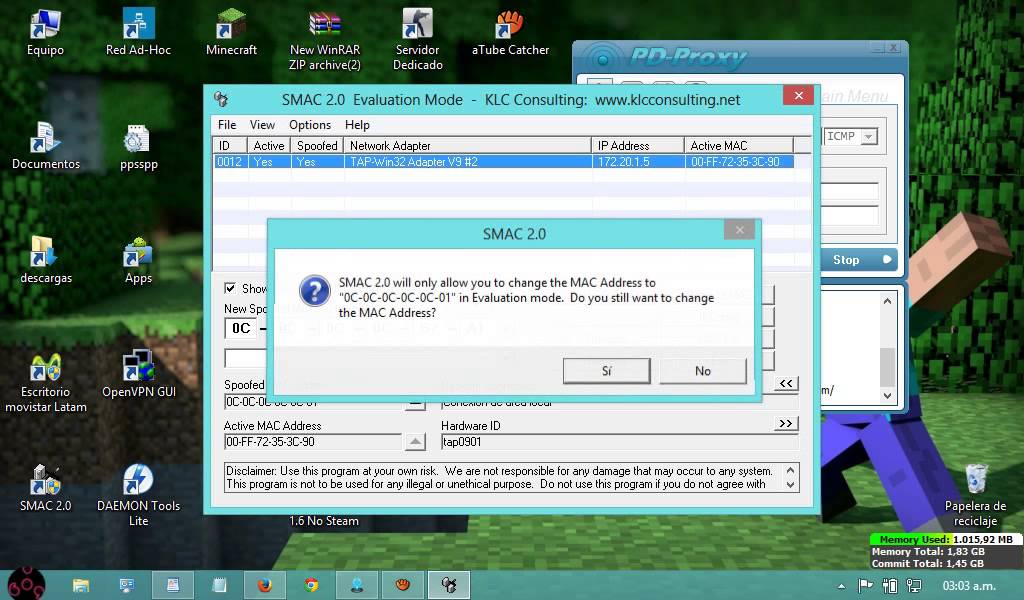Select the TAP-Win32 Adapter V9 #2 row
The height and width of the screenshot is (600, 1024).
[503, 161]
